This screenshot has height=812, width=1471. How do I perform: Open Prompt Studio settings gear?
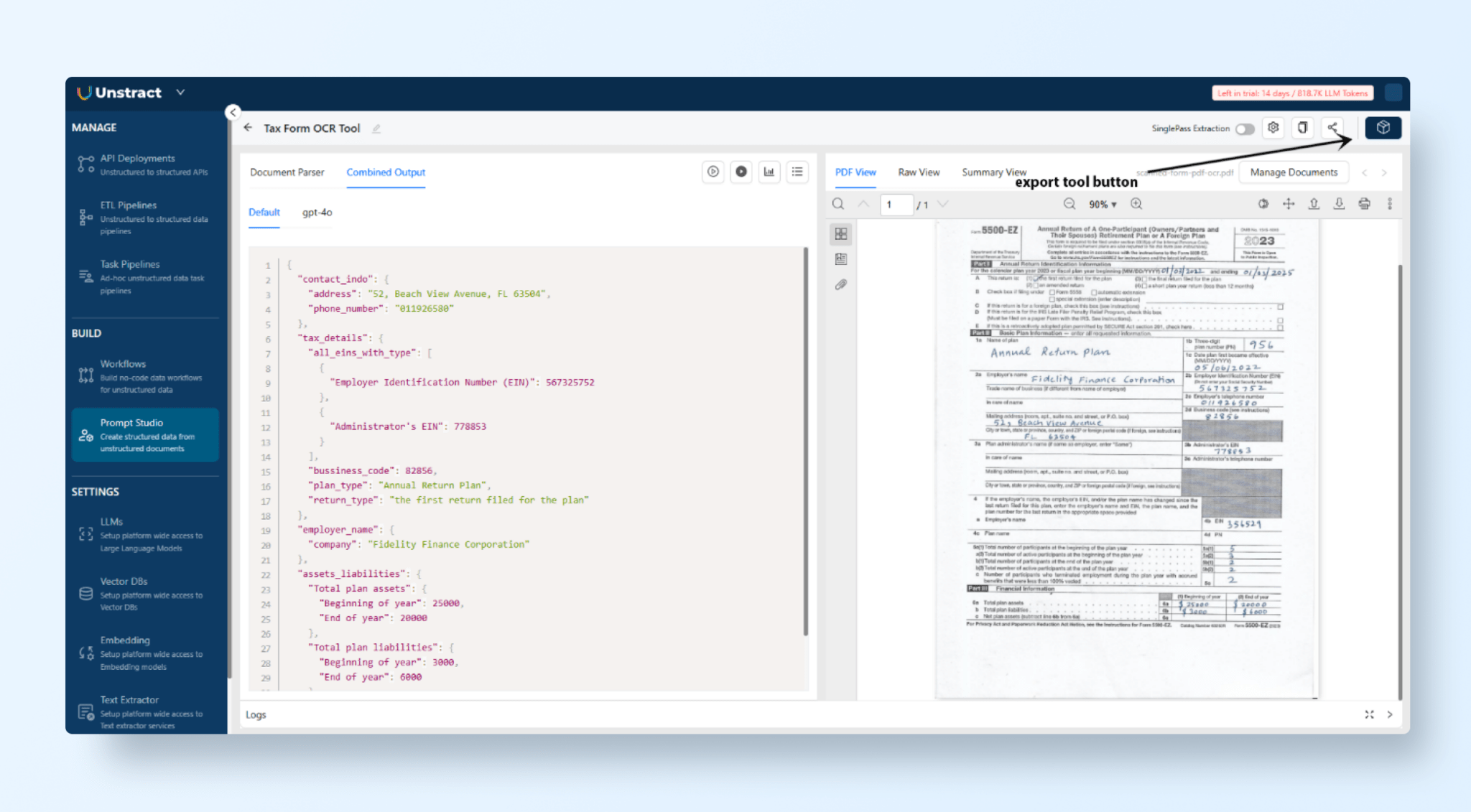(x=1273, y=128)
